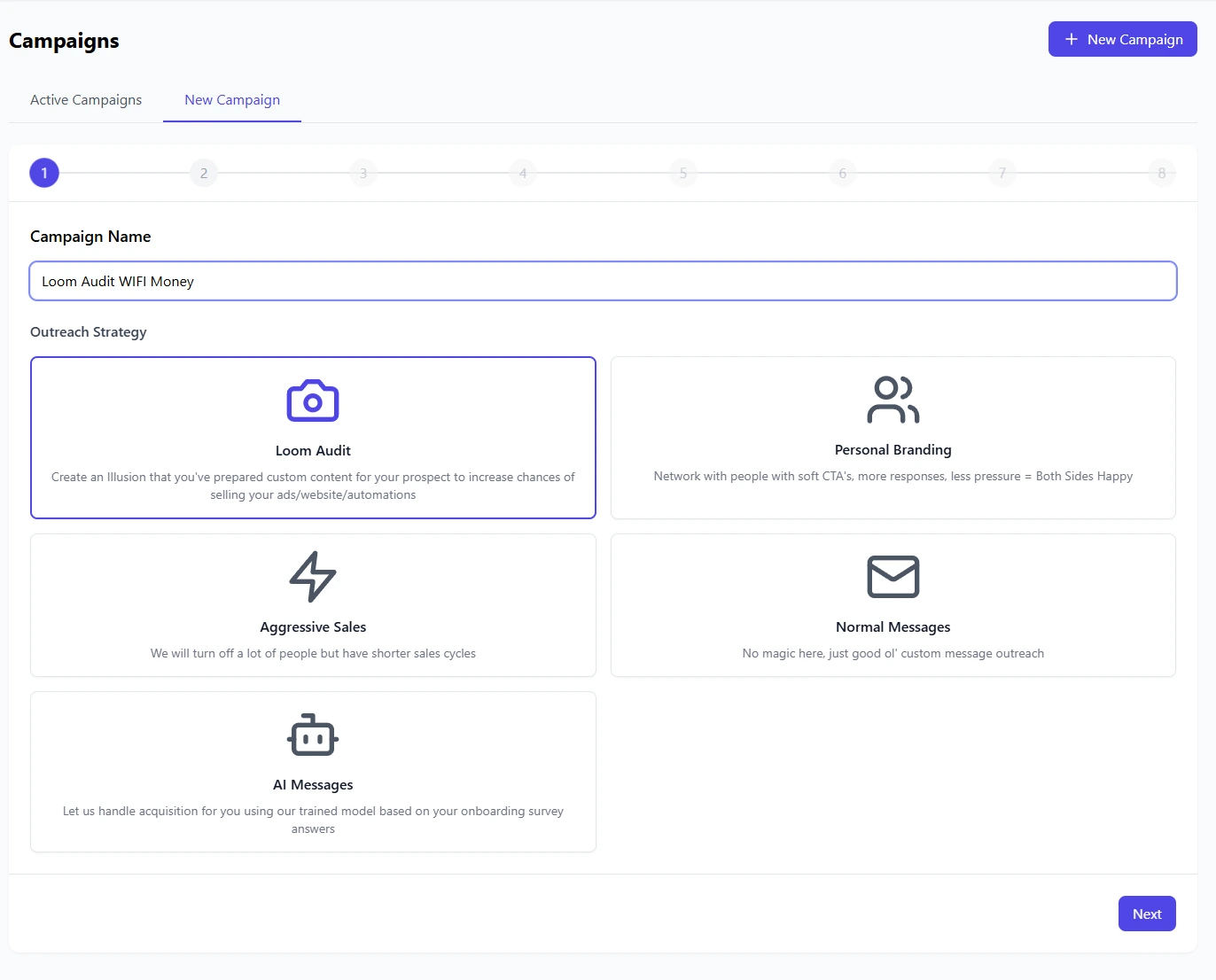The image size is (1216, 980).
Task: Click the Next button
Action: 1147,914
